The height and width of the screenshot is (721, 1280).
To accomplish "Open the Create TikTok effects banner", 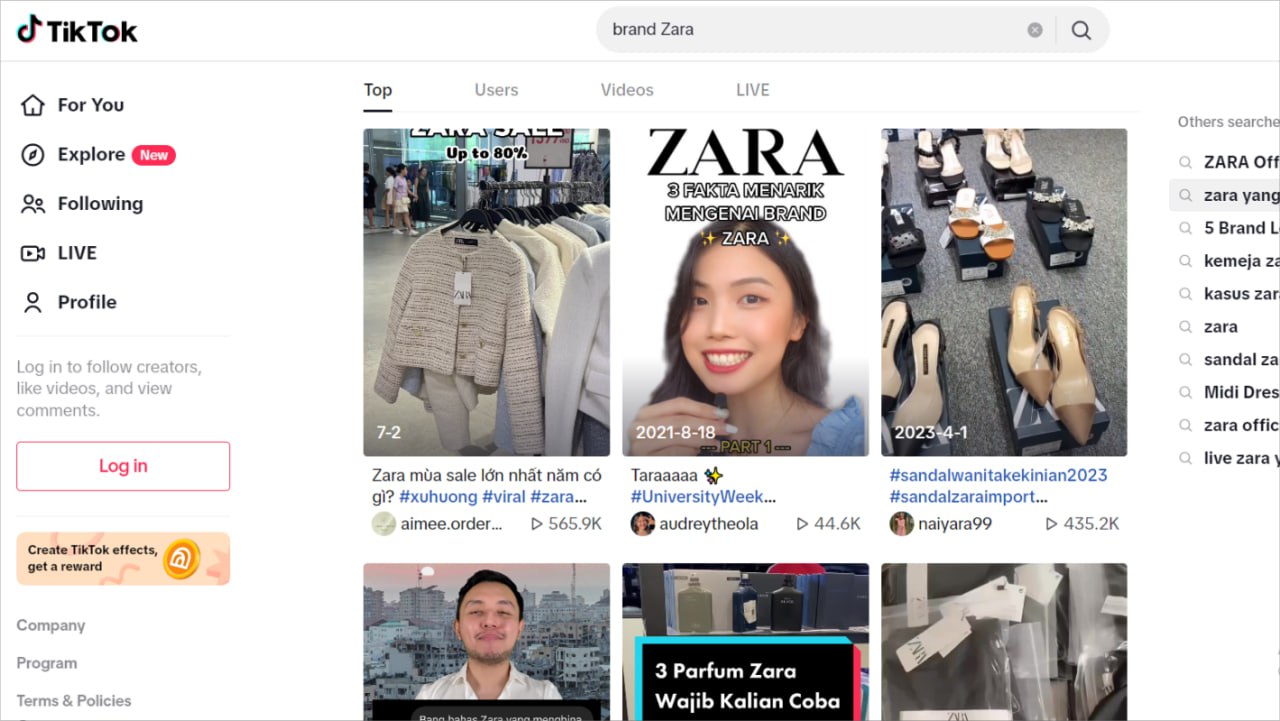I will (123, 558).
